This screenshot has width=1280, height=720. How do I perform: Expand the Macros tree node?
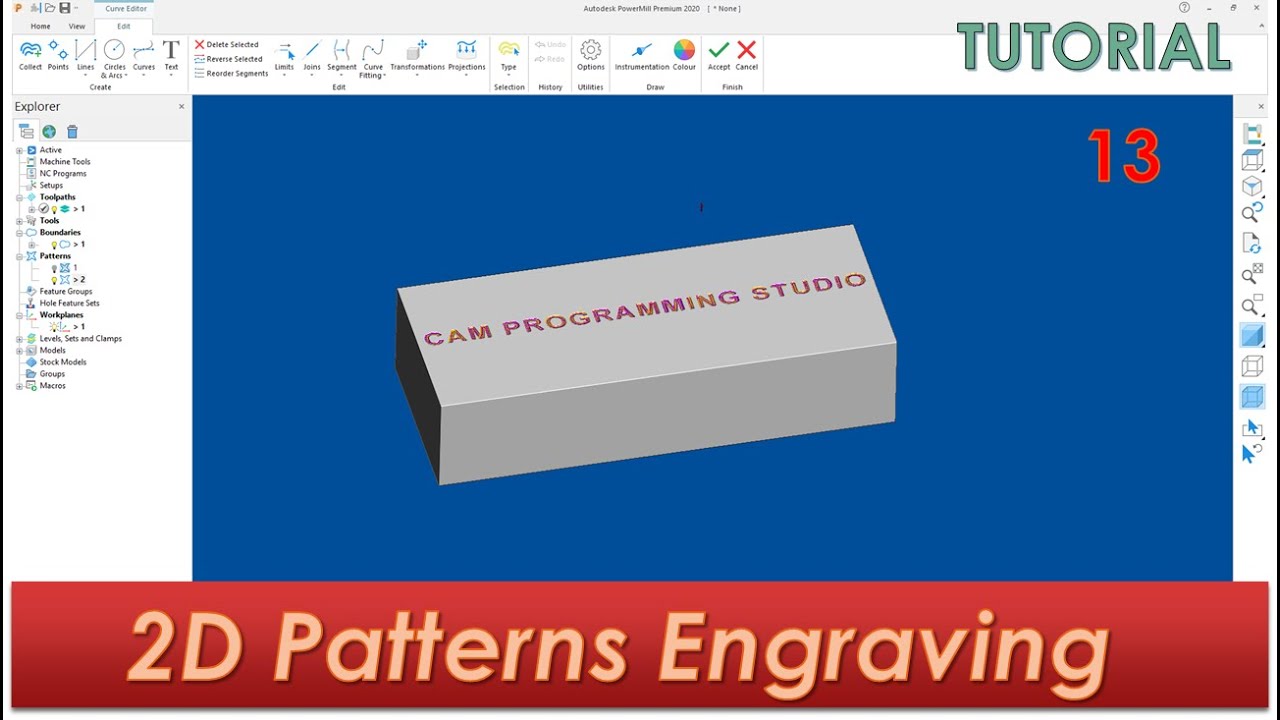click(x=19, y=386)
